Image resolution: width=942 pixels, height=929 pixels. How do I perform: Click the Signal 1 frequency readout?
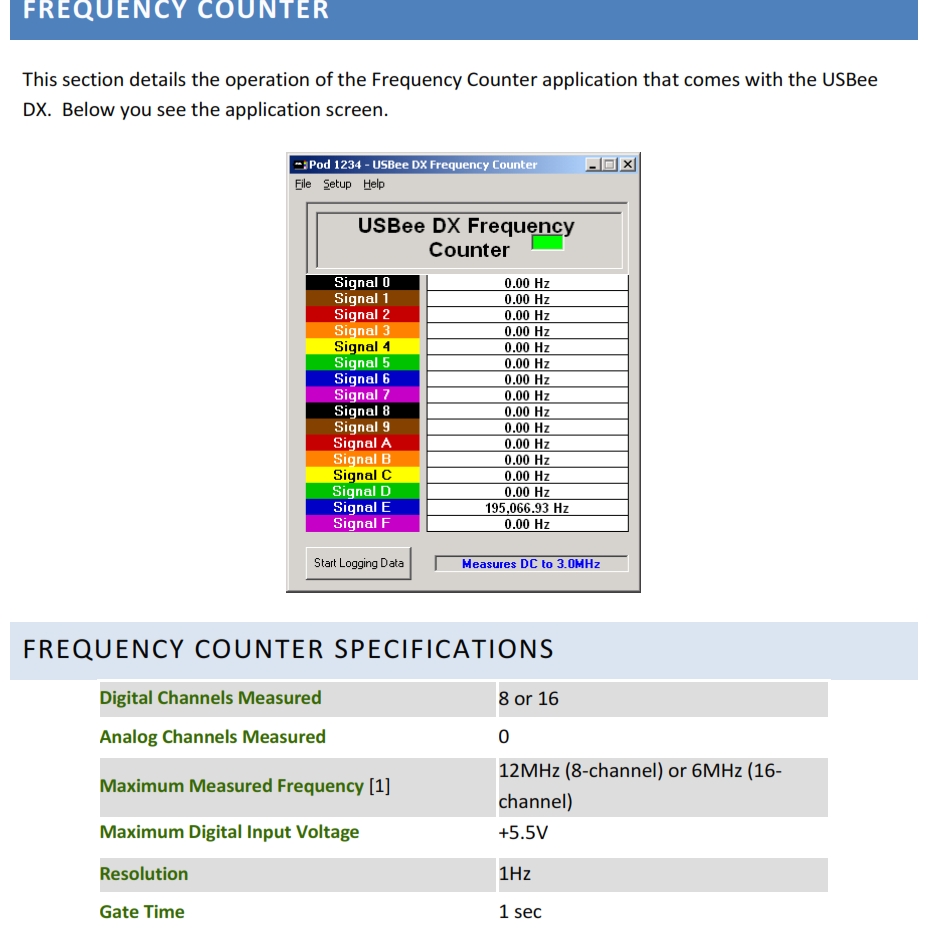point(527,299)
